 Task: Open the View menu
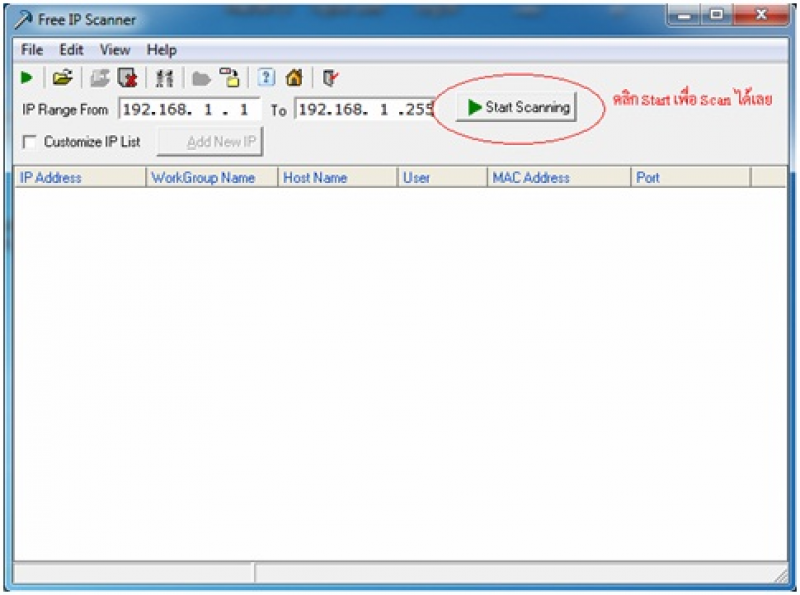pos(115,50)
